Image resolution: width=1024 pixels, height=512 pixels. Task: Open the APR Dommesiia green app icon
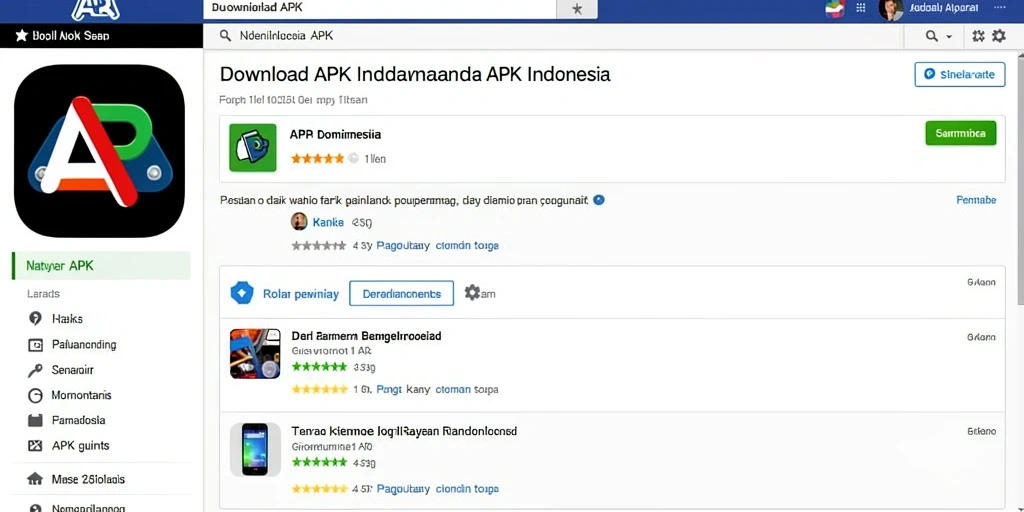(x=253, y=148)
